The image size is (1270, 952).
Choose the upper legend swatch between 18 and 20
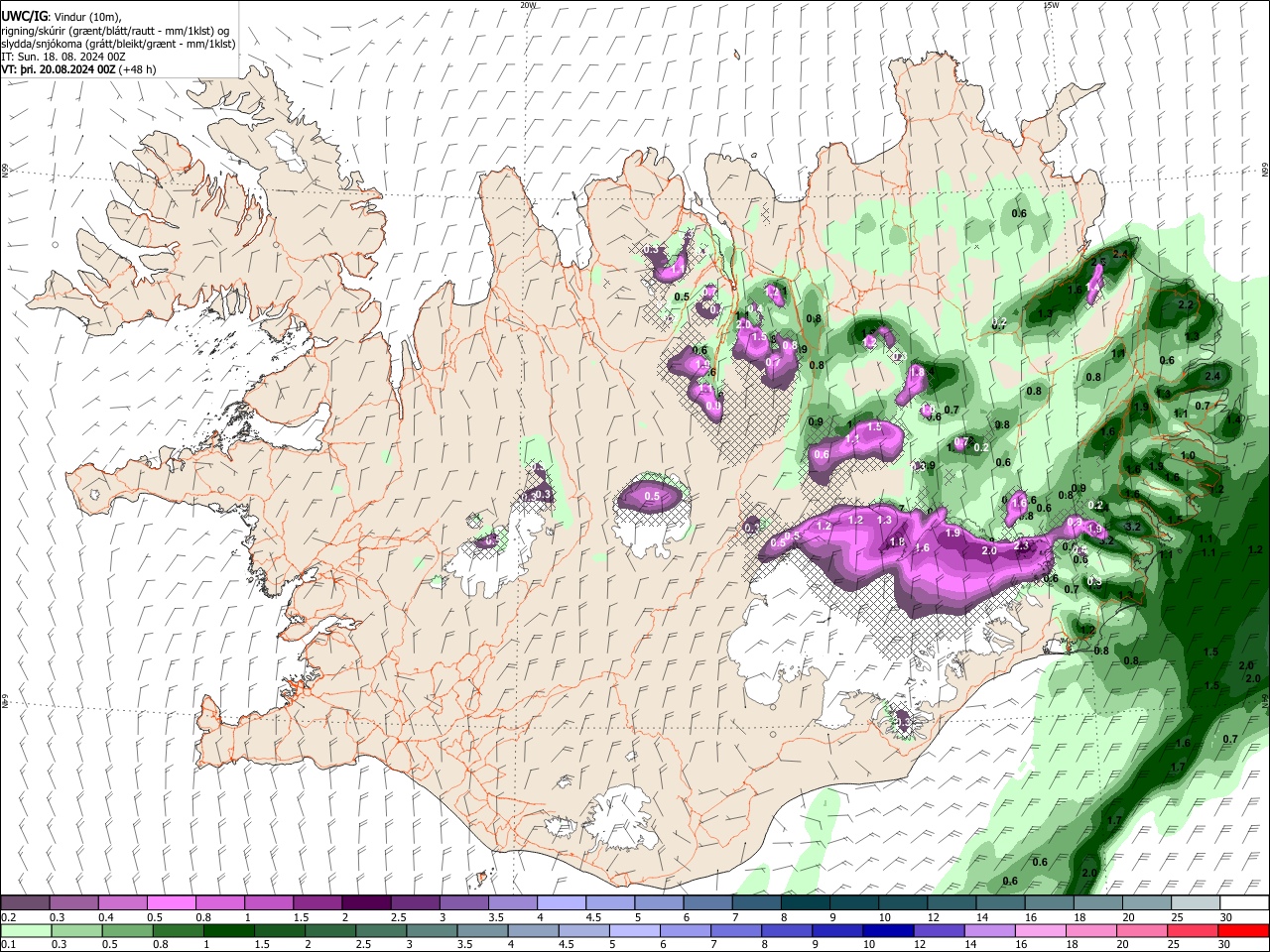[1097, 902]
